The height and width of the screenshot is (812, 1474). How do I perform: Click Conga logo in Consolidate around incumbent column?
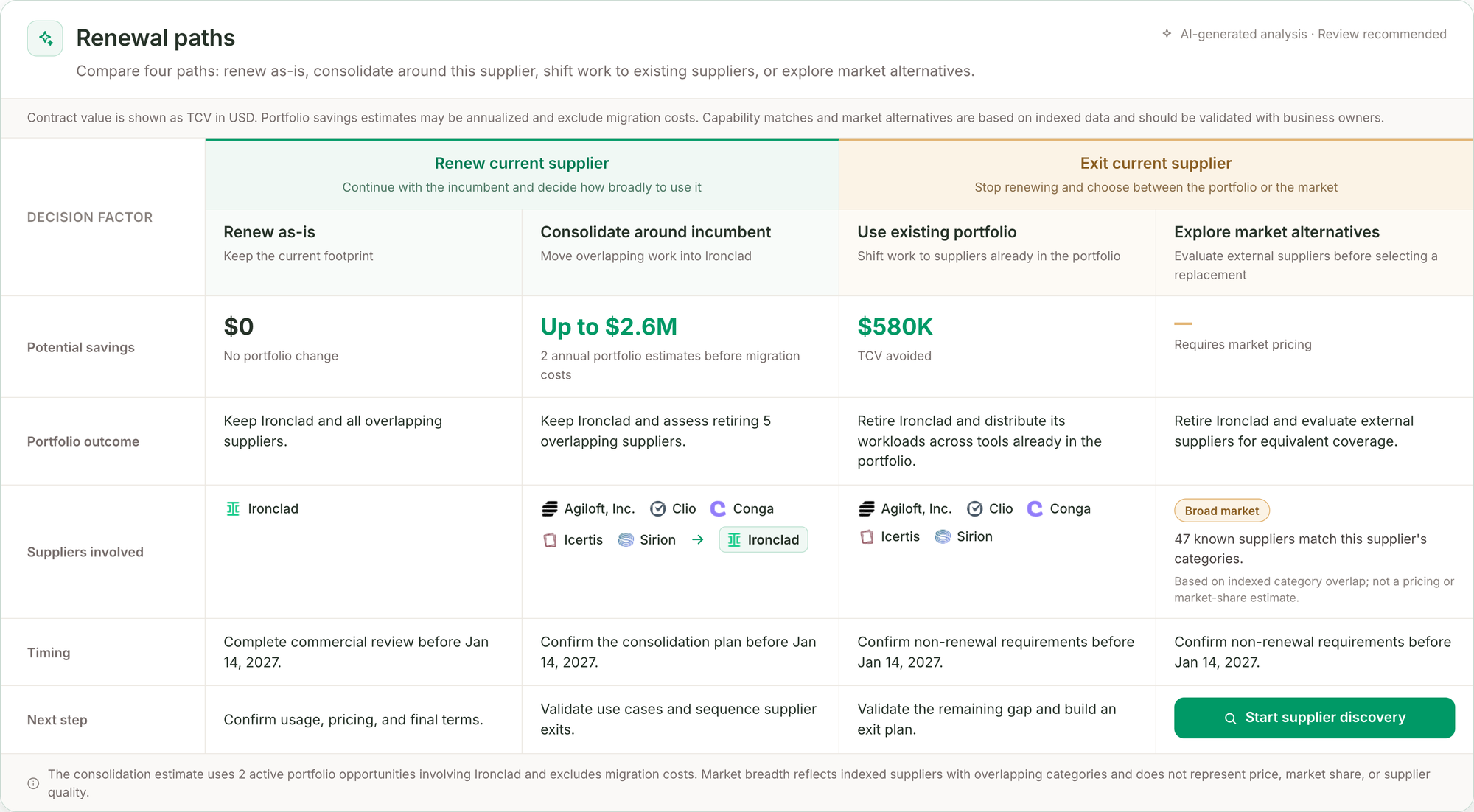pyautogui.click(x=719, y=508)
